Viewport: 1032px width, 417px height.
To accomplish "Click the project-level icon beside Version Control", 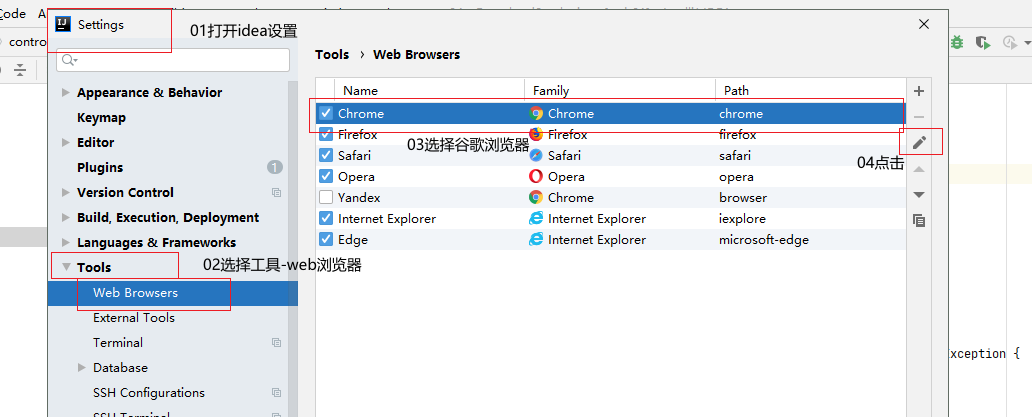I will 276,193.
